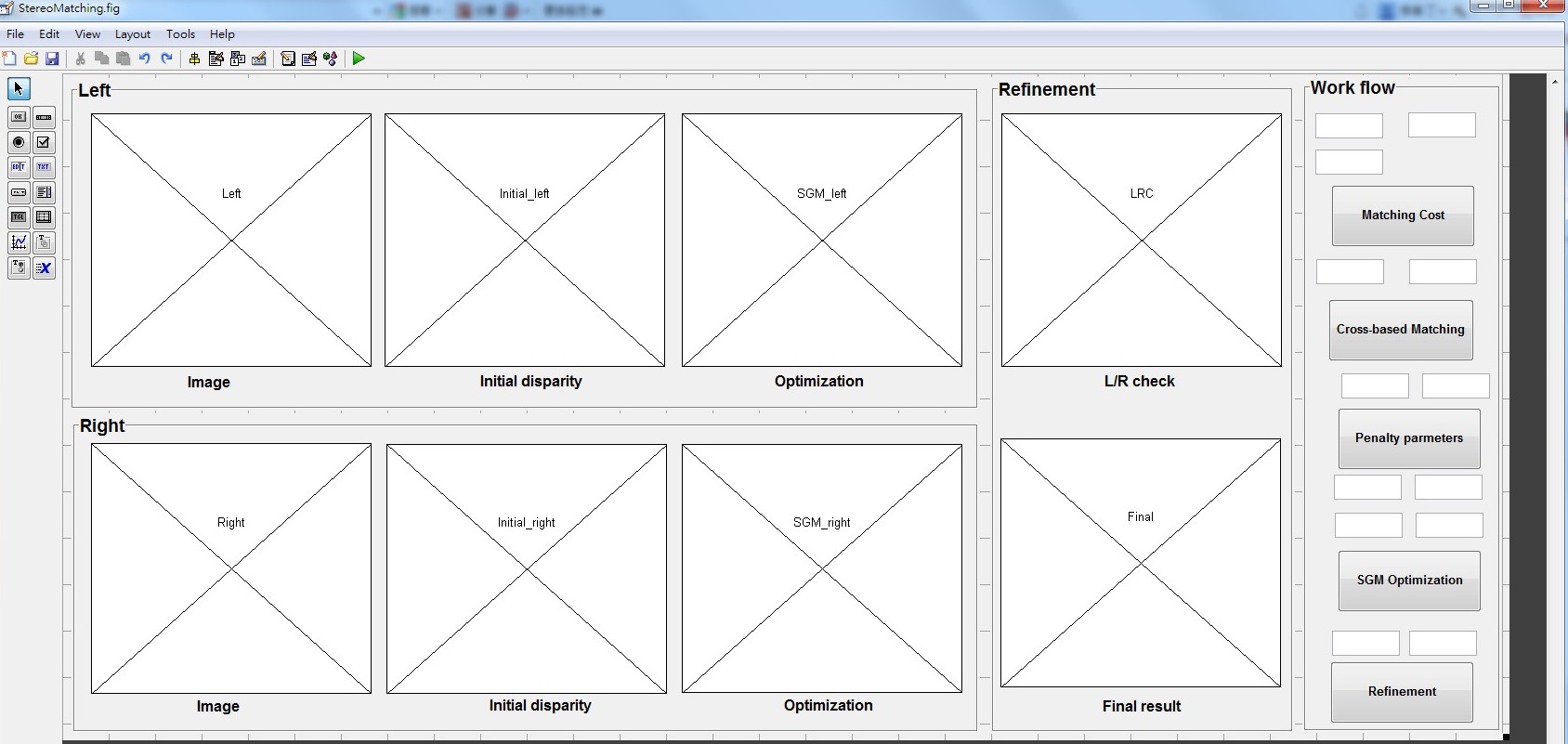This screenshot has width=1568, height=744.
Task: Pick the Check Box component tool
Action: [44, 142]
